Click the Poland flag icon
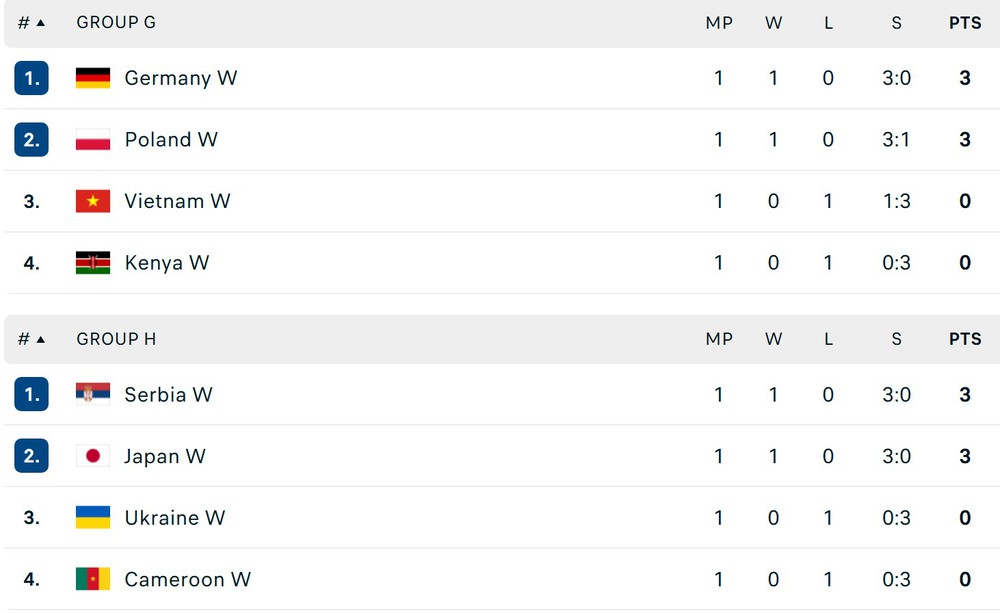 (x=92, y=139)
